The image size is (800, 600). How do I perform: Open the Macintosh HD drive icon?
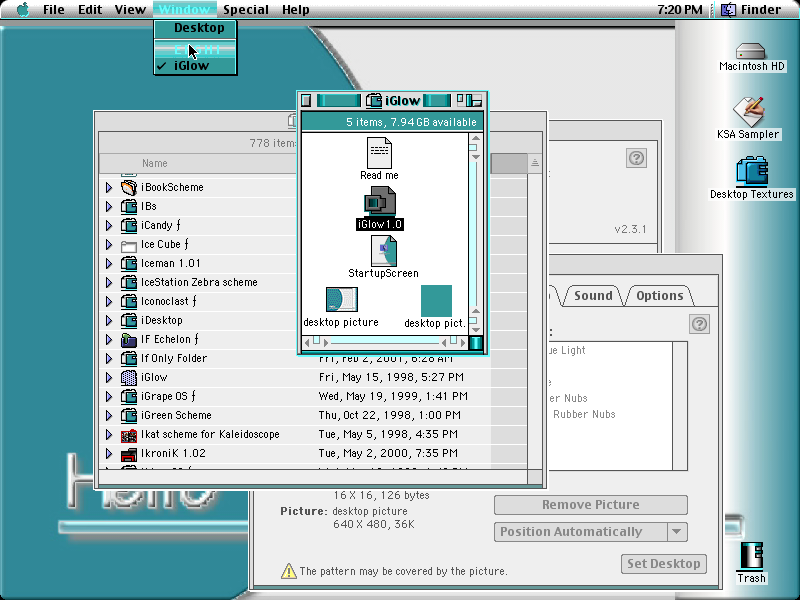(x=751, y=52)
